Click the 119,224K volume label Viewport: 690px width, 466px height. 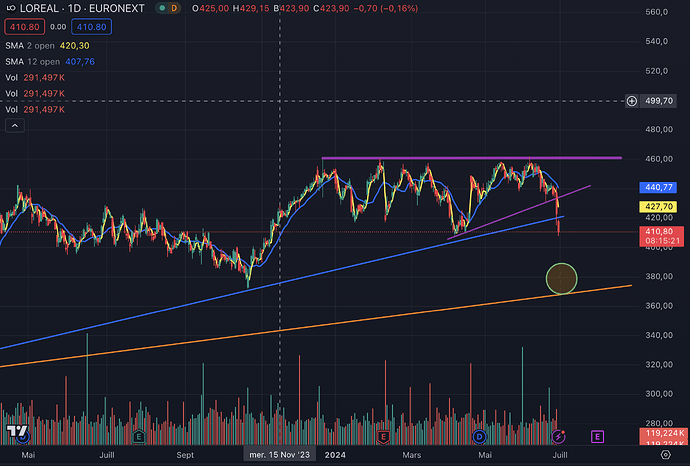[664, 433]
